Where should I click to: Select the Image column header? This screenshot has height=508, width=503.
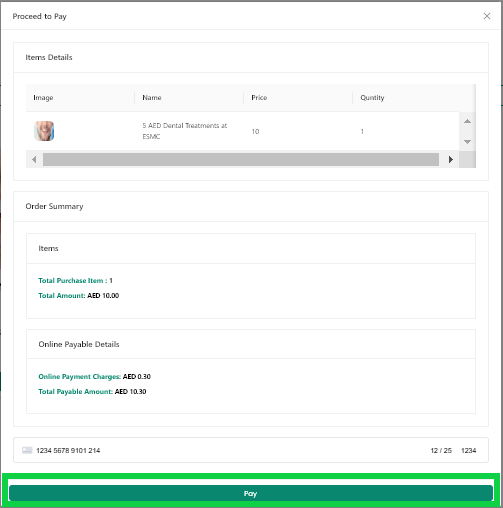tap(43, 98)
